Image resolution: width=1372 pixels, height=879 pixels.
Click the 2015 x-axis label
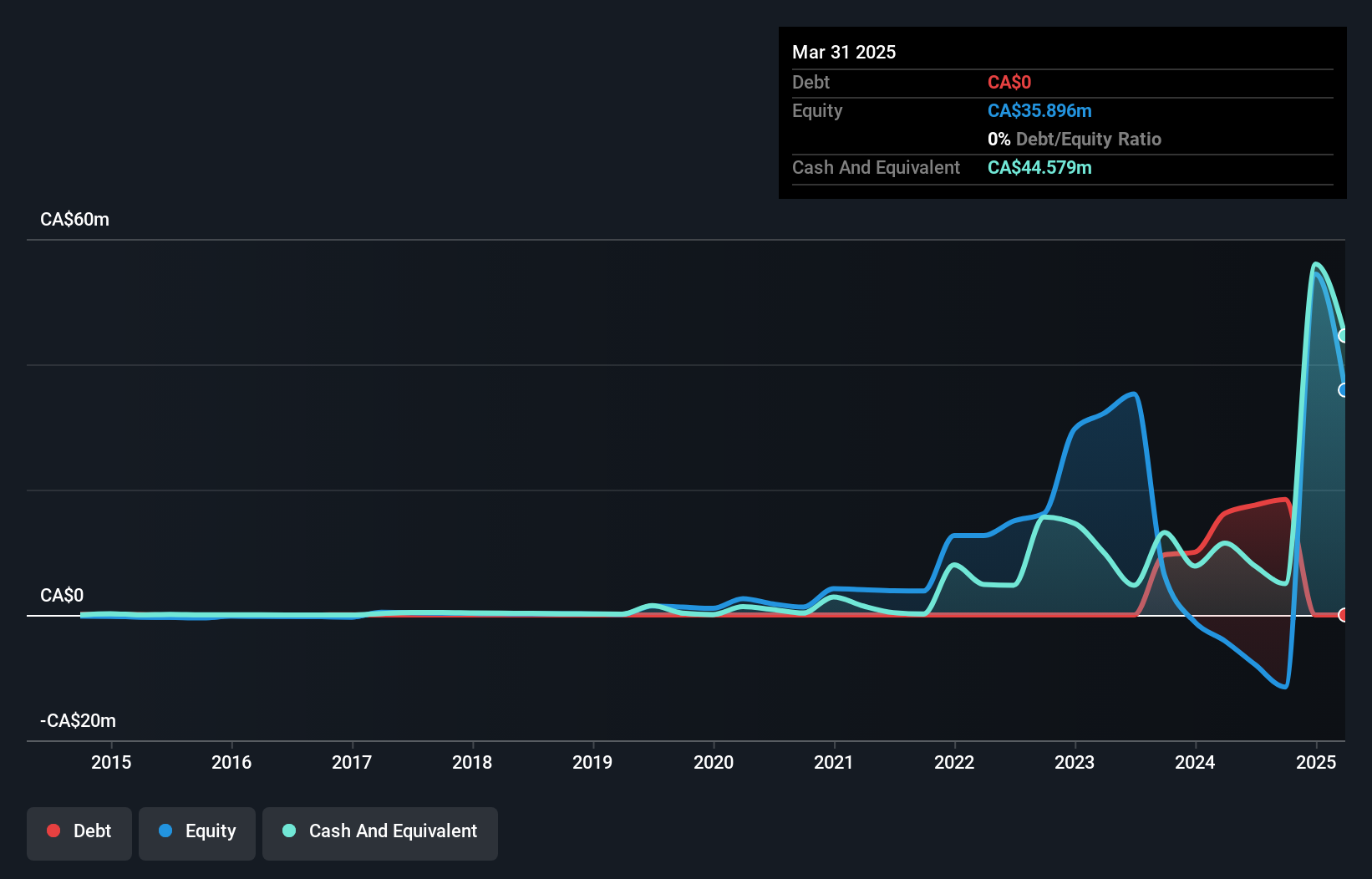(x=111, y=762)
